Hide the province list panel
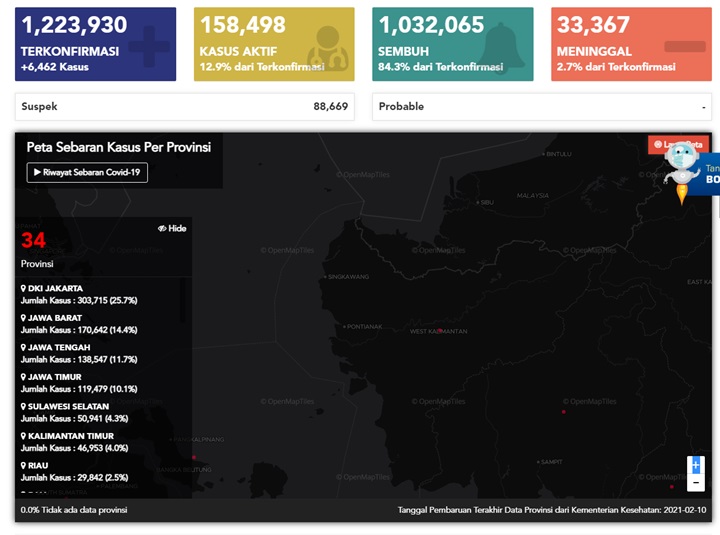This screenshot has width=720, height=535. [172, 228]
